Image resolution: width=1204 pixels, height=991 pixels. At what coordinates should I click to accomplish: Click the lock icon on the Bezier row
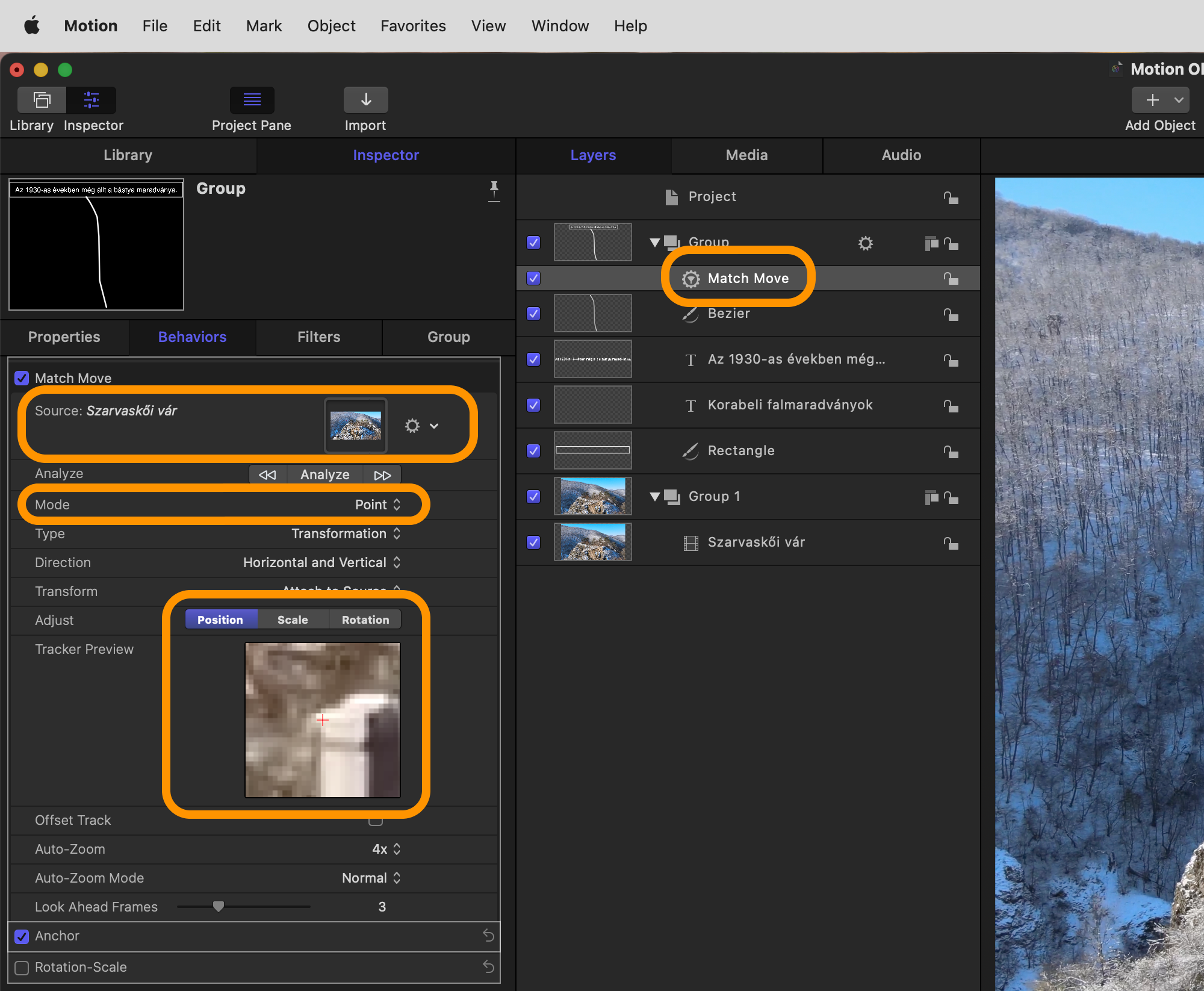pyautogui.click(x=951, y=314)
